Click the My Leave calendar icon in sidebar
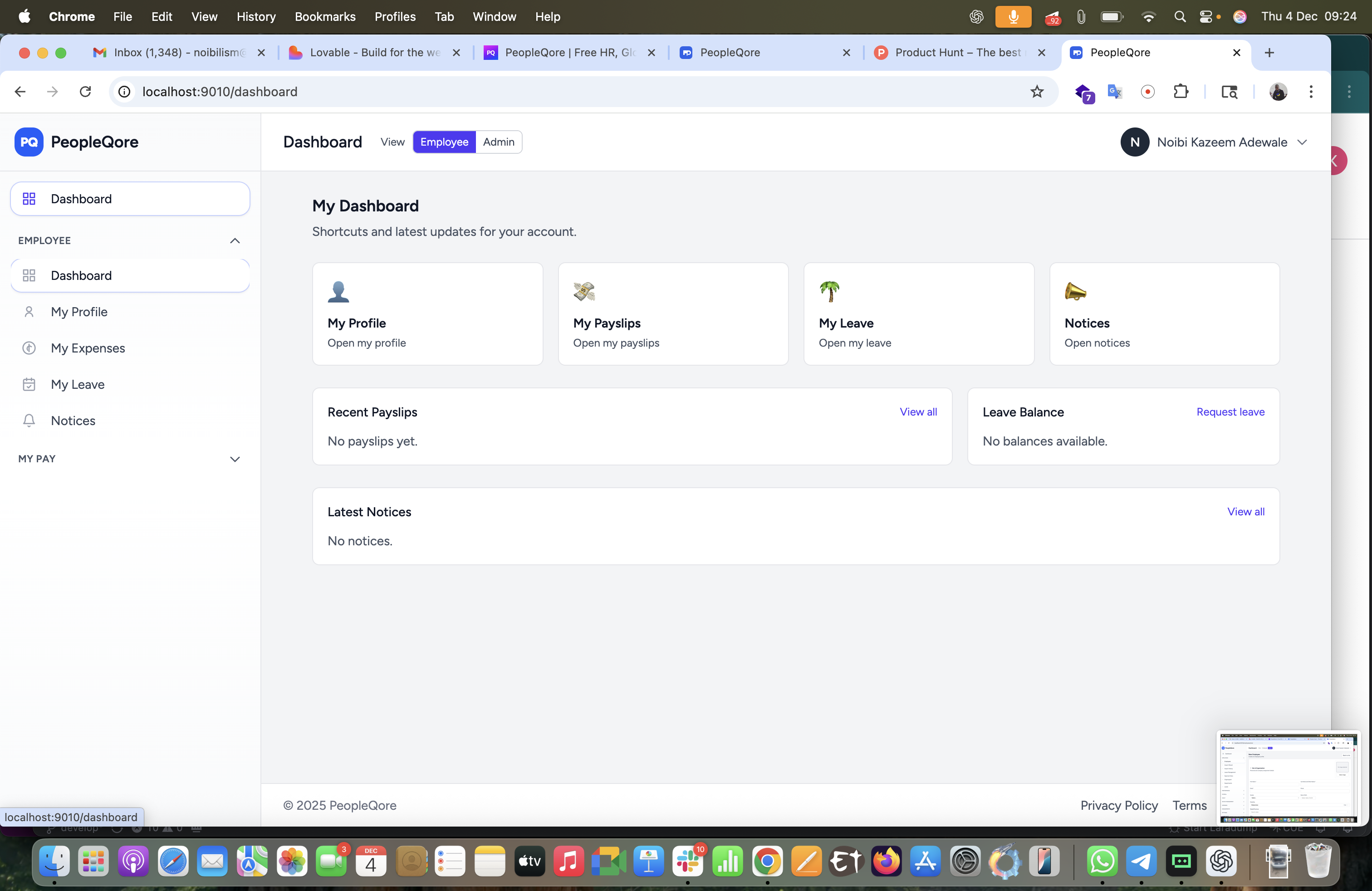Screen dimensions: 1372x891 pos(29,384)
